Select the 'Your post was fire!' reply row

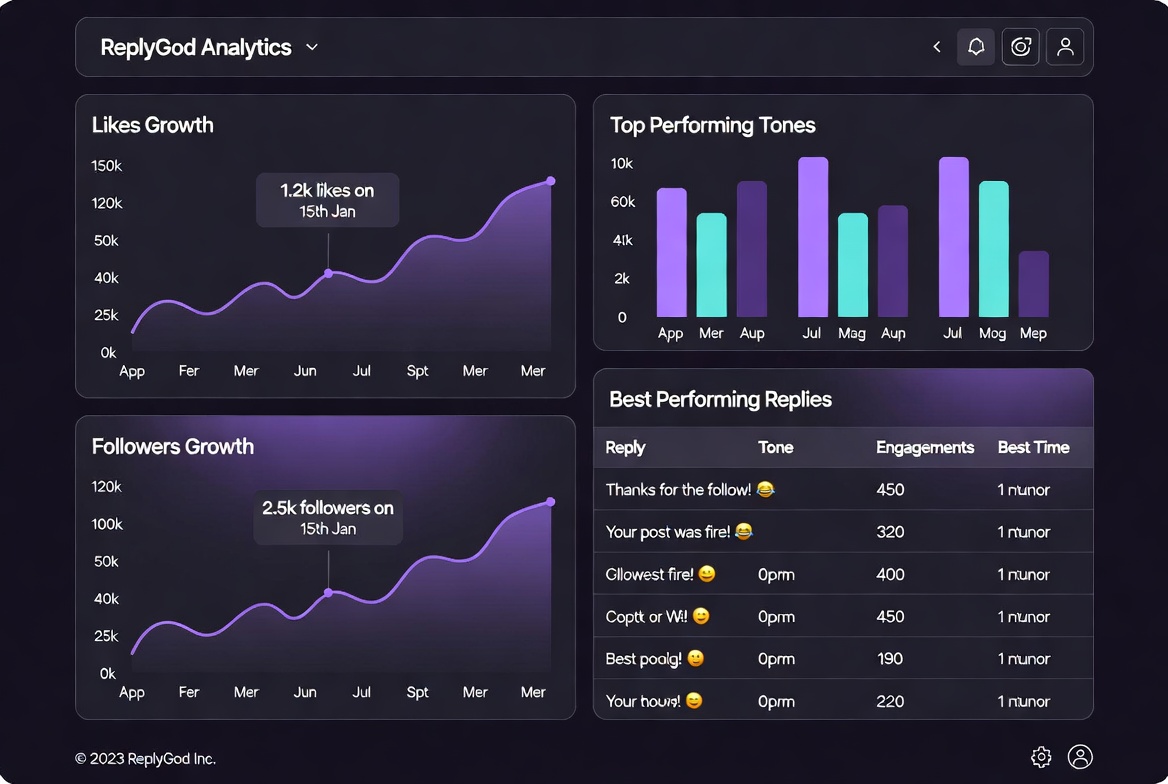(x=843, y=531)
